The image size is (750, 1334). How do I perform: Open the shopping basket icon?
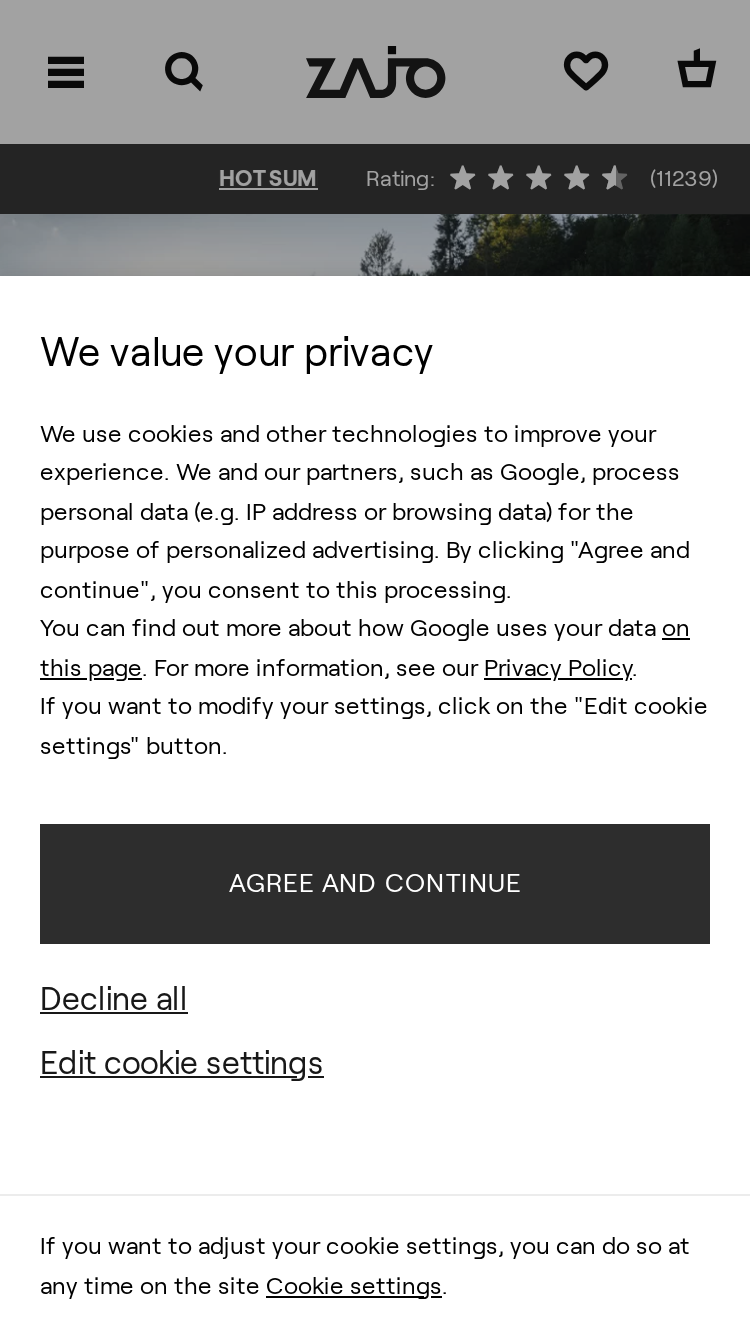pos(697,70)
